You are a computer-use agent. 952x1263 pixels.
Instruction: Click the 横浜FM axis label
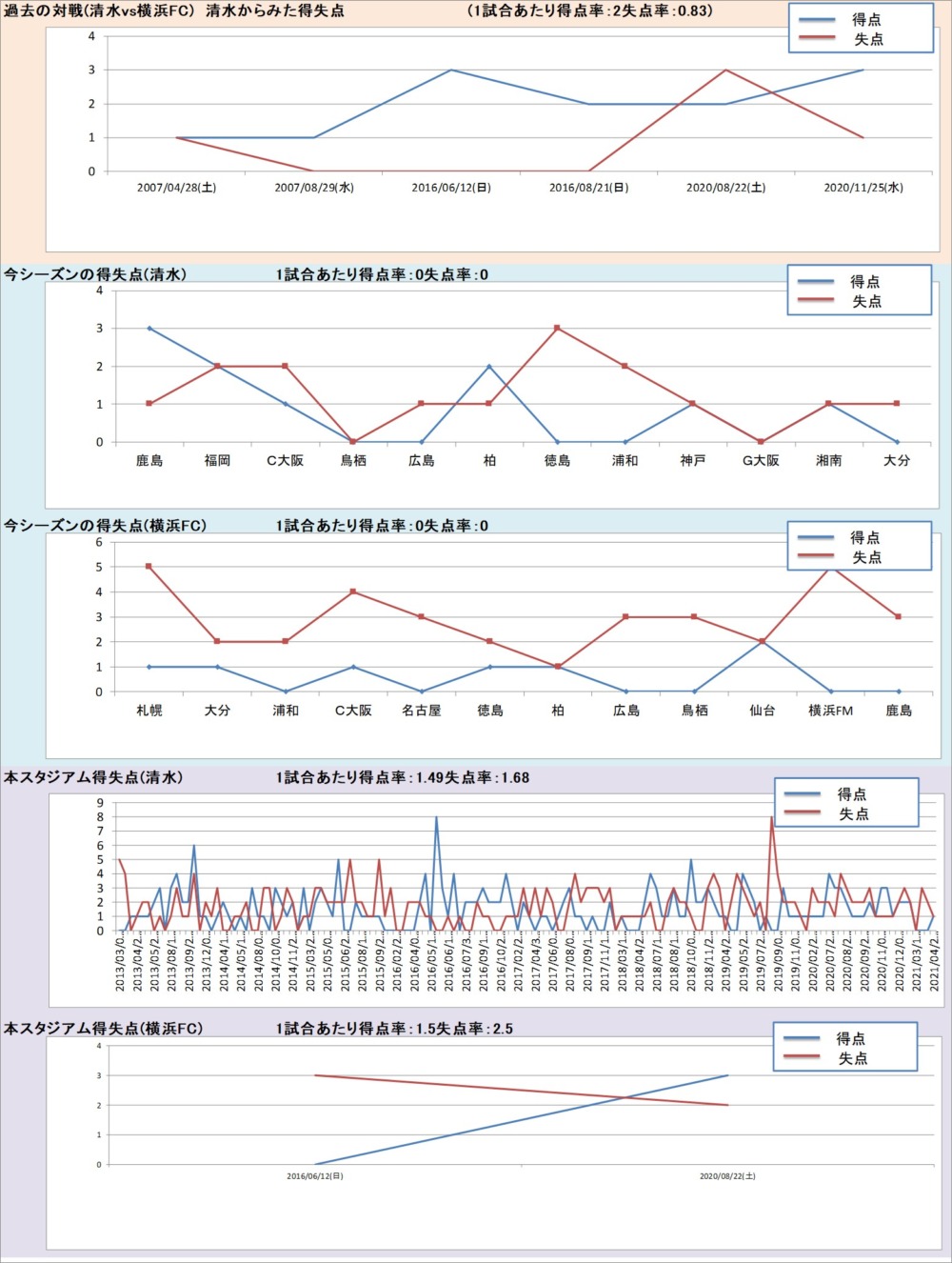click(x=830, y=711)
